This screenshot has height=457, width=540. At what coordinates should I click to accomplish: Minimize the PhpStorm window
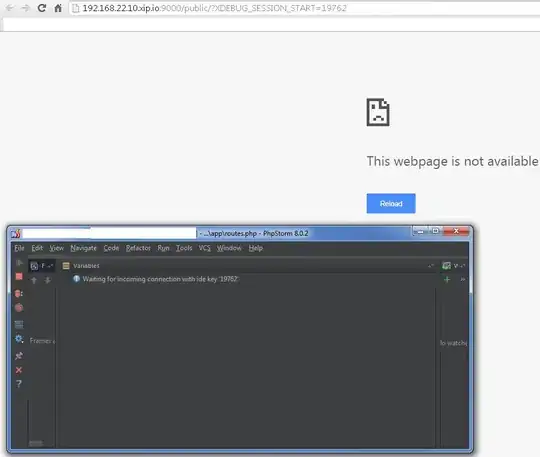point(420,231)
